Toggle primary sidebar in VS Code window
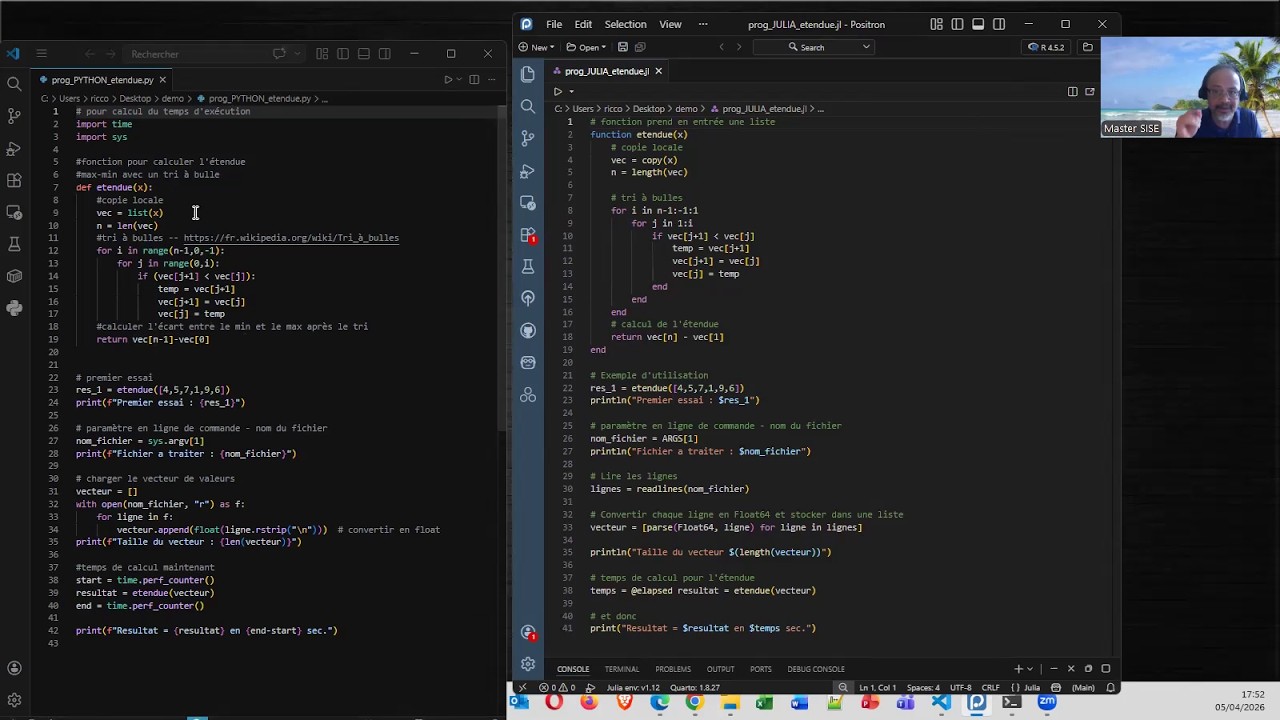The image size is (1280, 720). (x=343, y=54)
